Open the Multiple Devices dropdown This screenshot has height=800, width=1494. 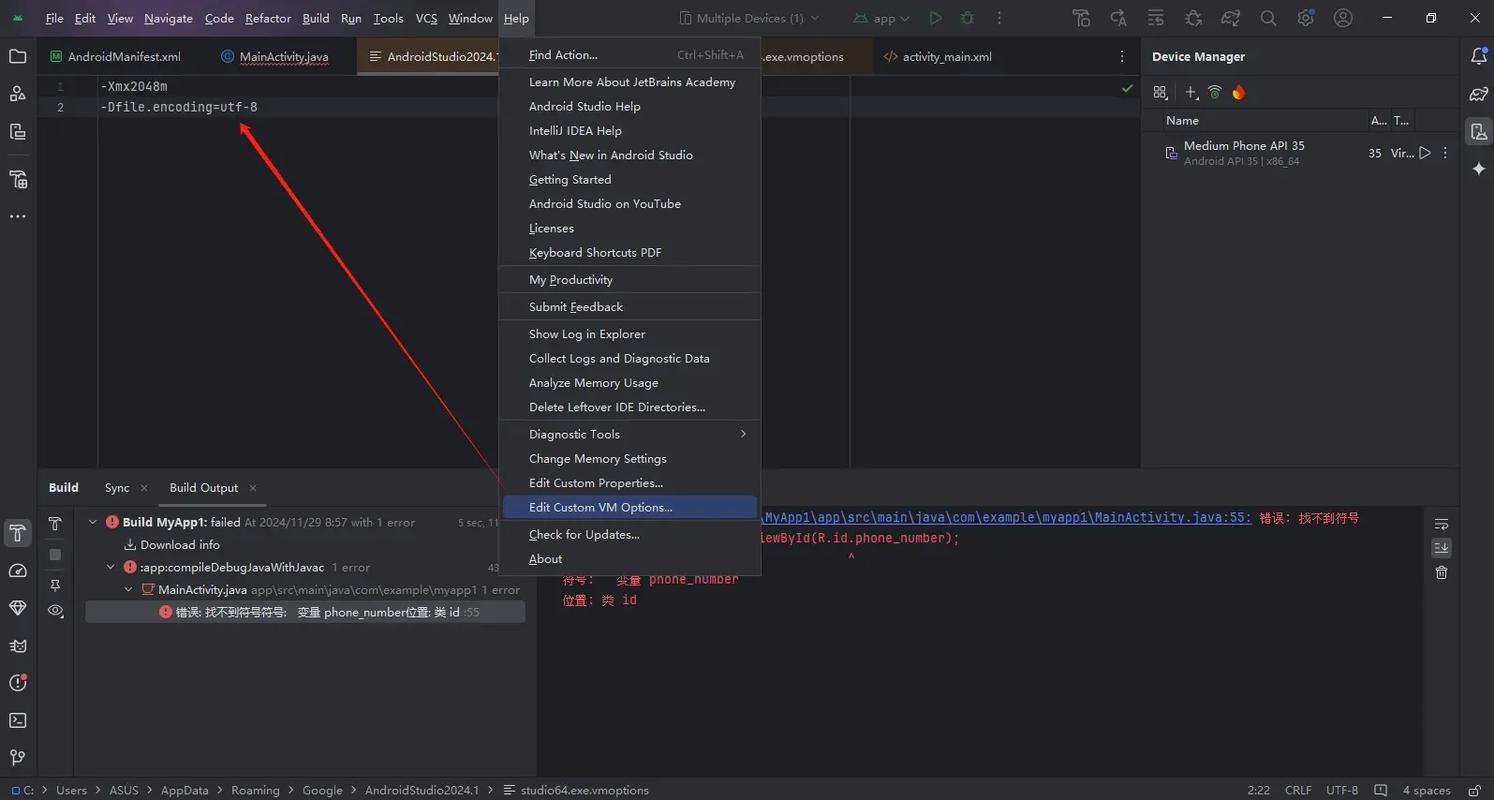pyautogui.click(x=748, y=17)
